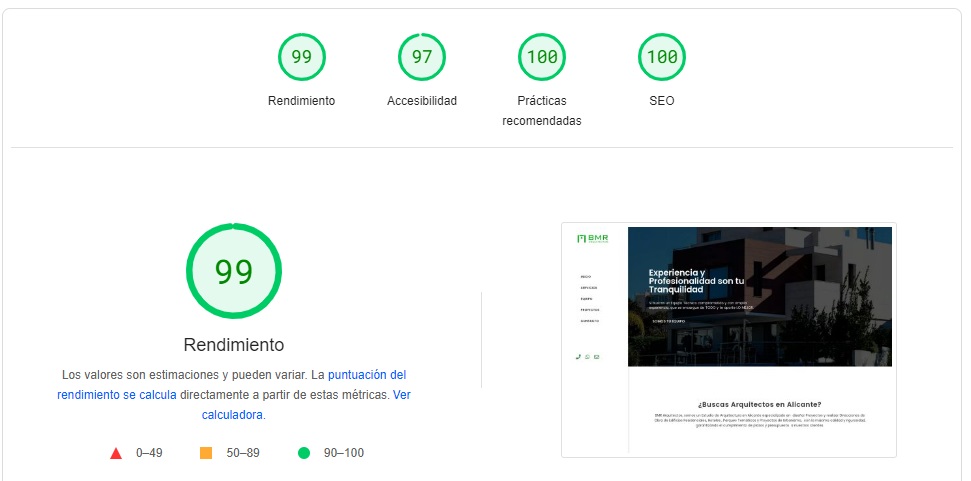Viewport: 971px width, 481px height.
Task: Click the orange square 50–89 legend icon
Action: click(x=206, y=453)
